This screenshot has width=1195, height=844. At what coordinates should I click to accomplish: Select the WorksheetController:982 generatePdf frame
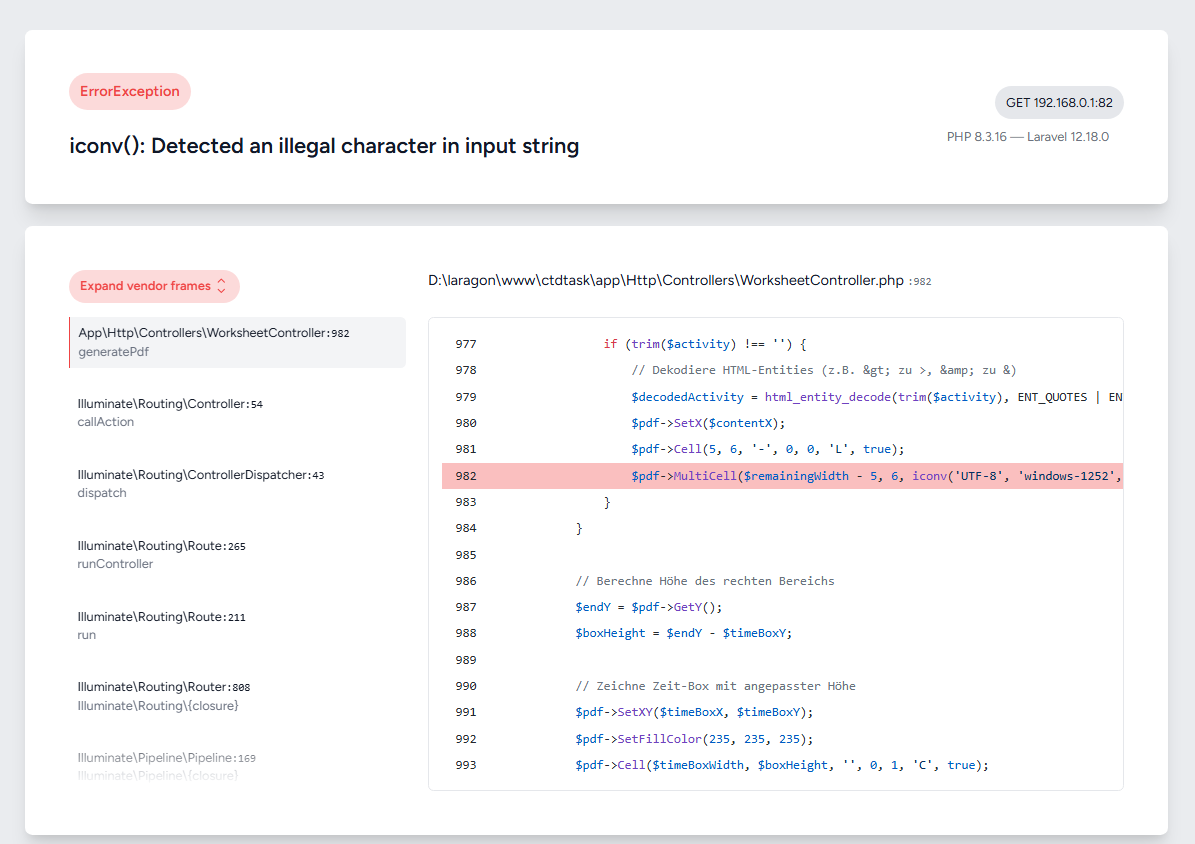point(237,342)
